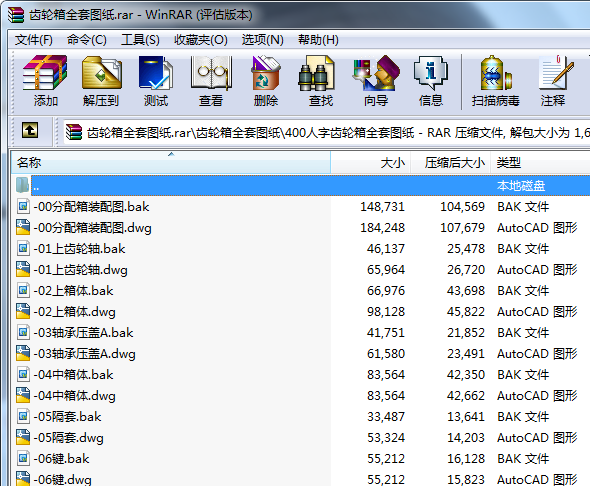Show archive Info (信息) icon
The width and height of the screenshot is (590, 486).
point(431,73)
